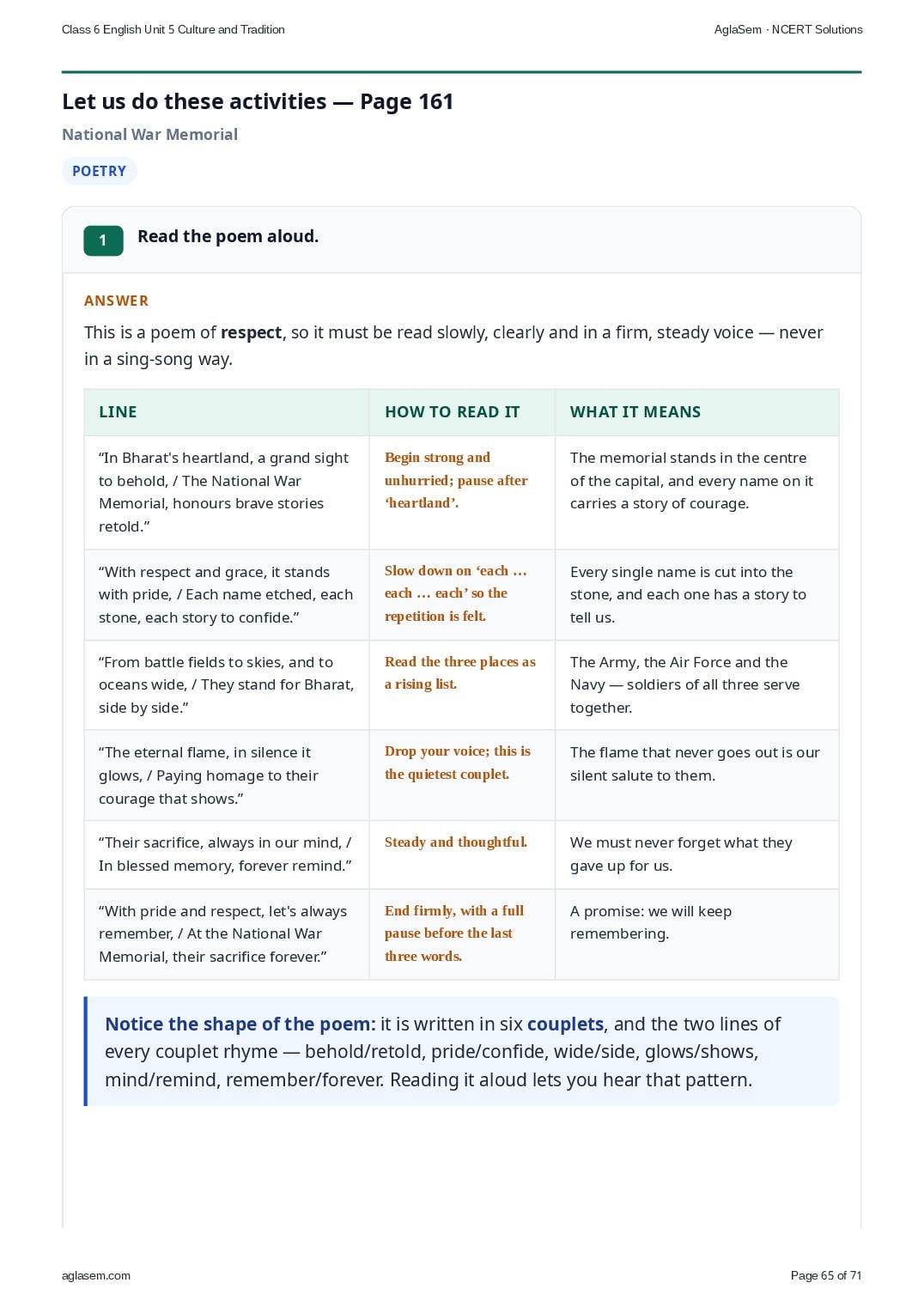The image size is (924, 1307).
Task: Click the 'Notice the shape of the poem:' heading
Action: tap(240, 1024)
